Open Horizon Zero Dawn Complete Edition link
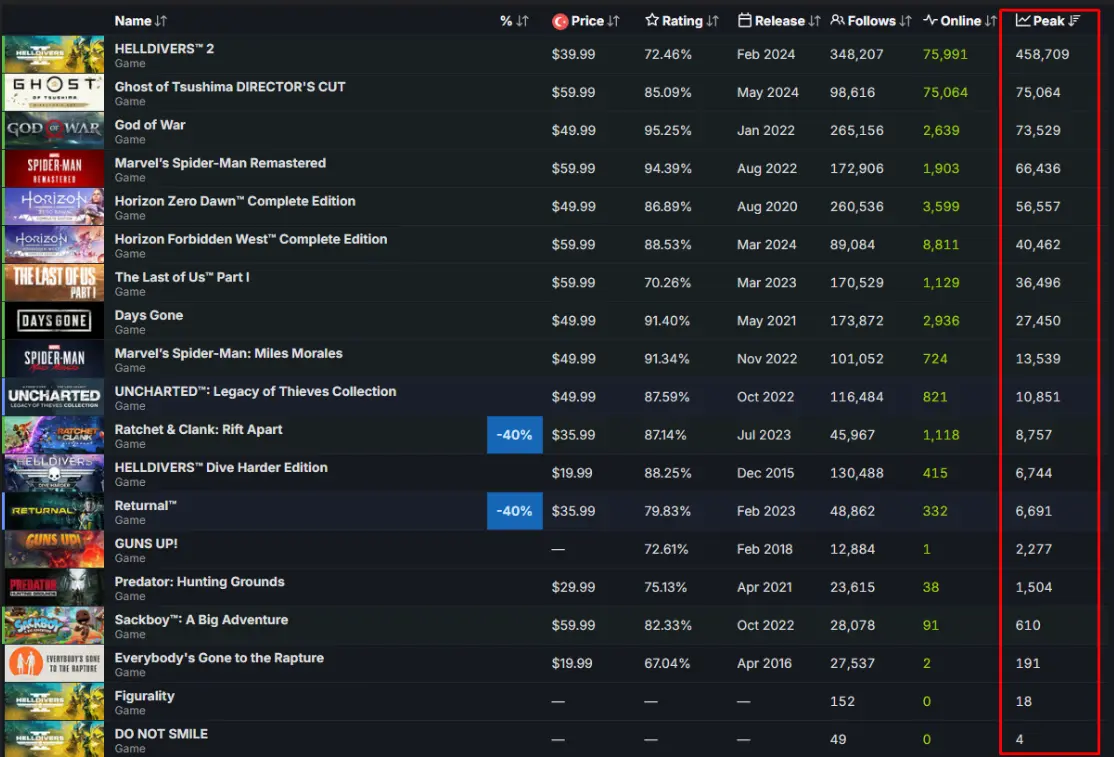The image size is (1114, 757). [x=234, y=201]
